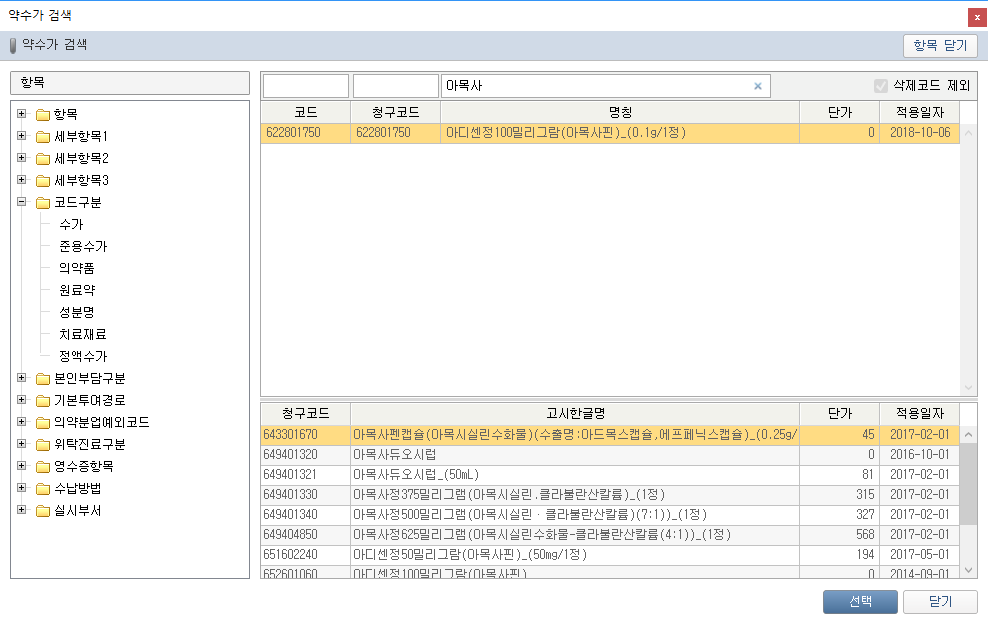
Task: Click the folder icon for 위탁진료구분
Action: pos(43,445)
